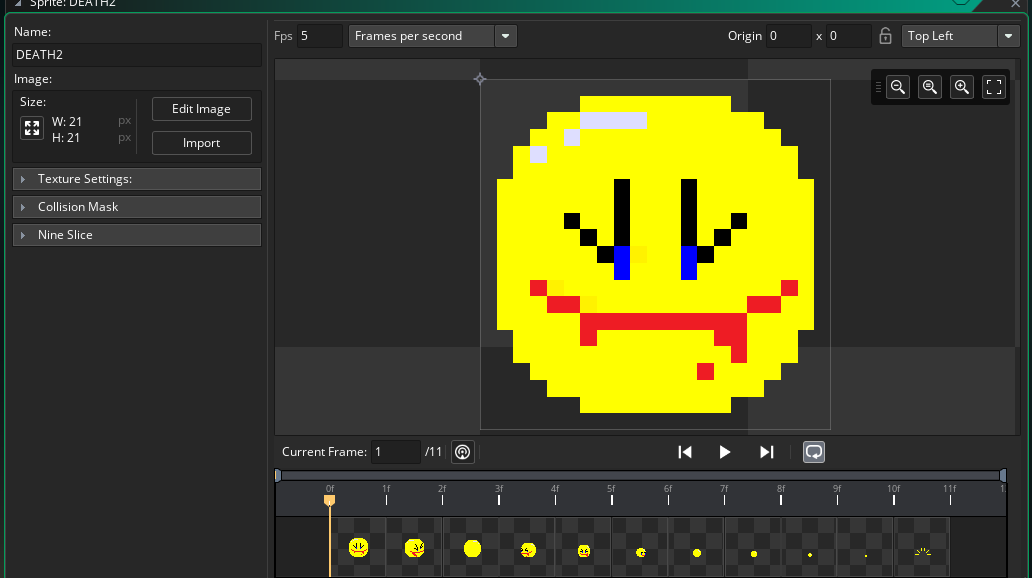Click the broadcast icon beside the frame count
The height and width of the screenshot is (578, 1032).
coord(462,452)
